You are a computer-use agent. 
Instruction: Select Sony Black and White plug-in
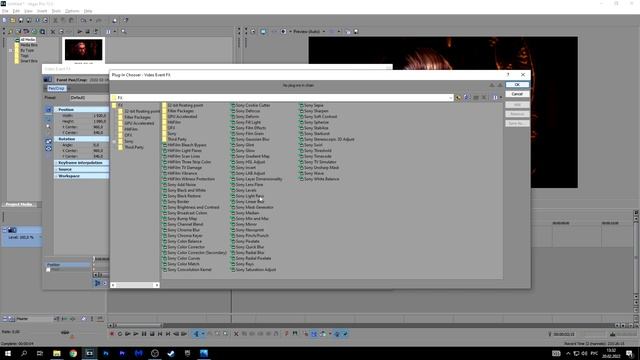184,190
